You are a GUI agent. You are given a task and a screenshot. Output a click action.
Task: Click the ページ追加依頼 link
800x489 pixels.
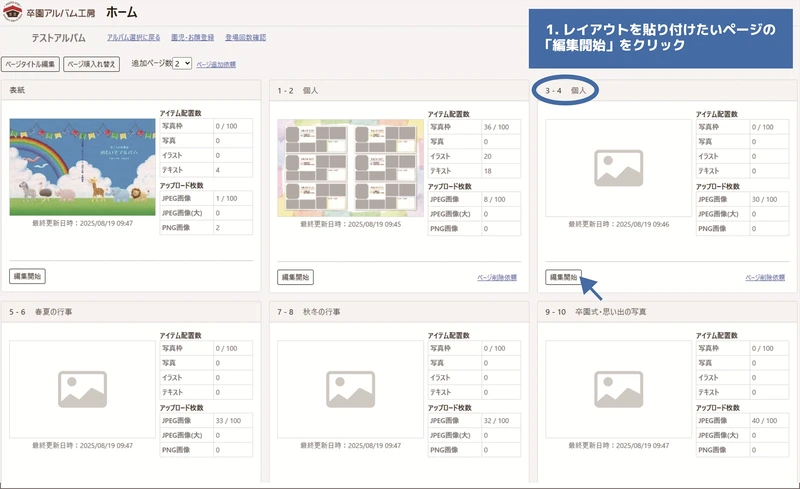pos(217,64)
